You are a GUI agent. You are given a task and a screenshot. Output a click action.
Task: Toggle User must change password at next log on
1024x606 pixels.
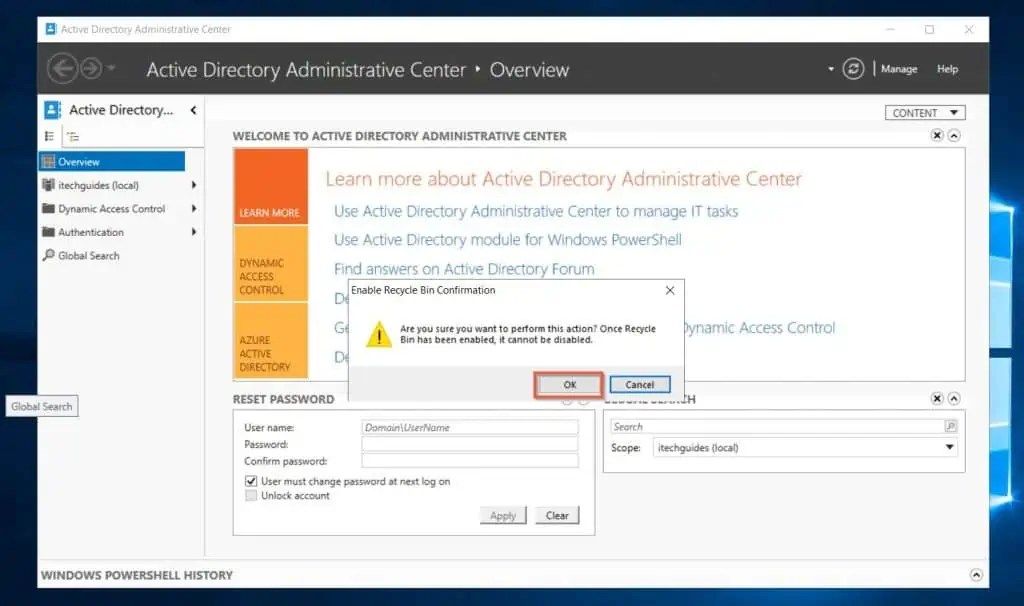click(x=251, y=481)
